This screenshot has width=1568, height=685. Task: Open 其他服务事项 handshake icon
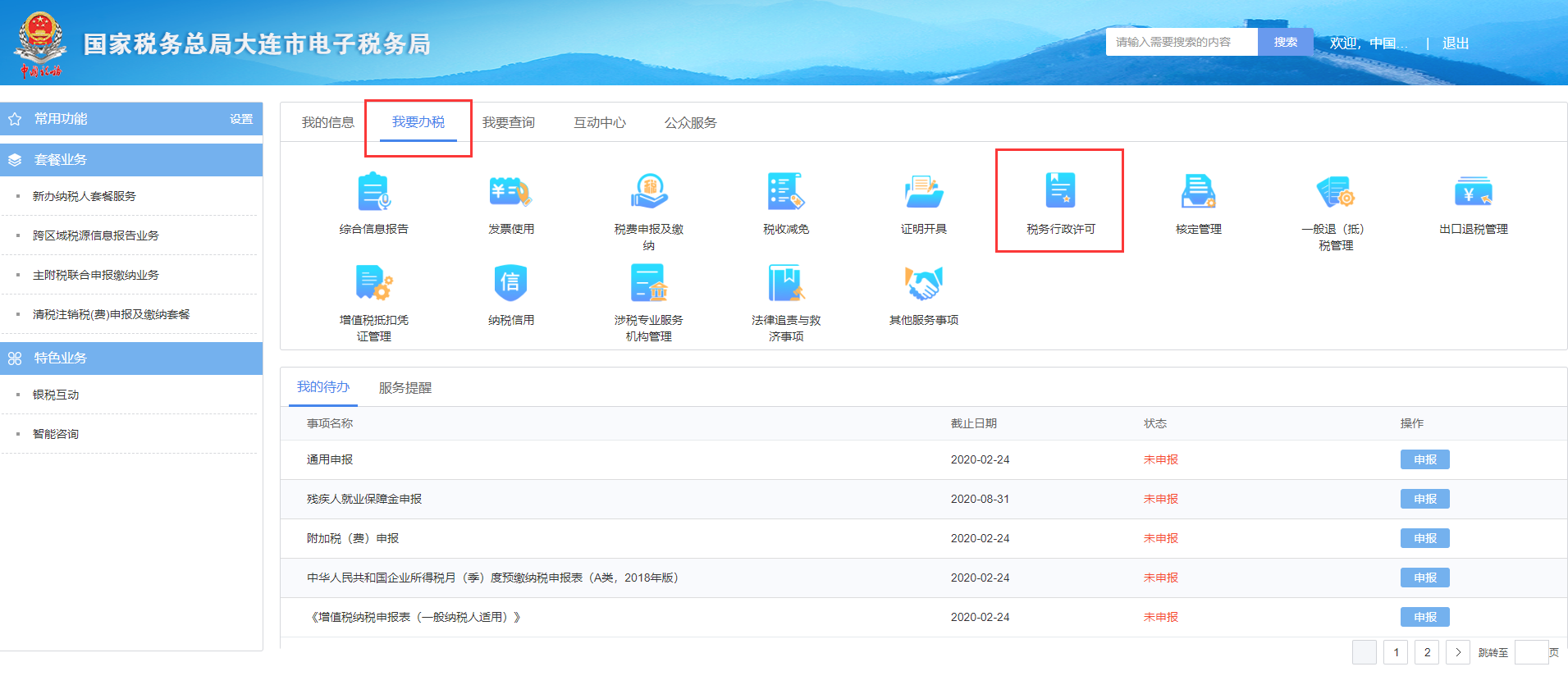(924, 283)
